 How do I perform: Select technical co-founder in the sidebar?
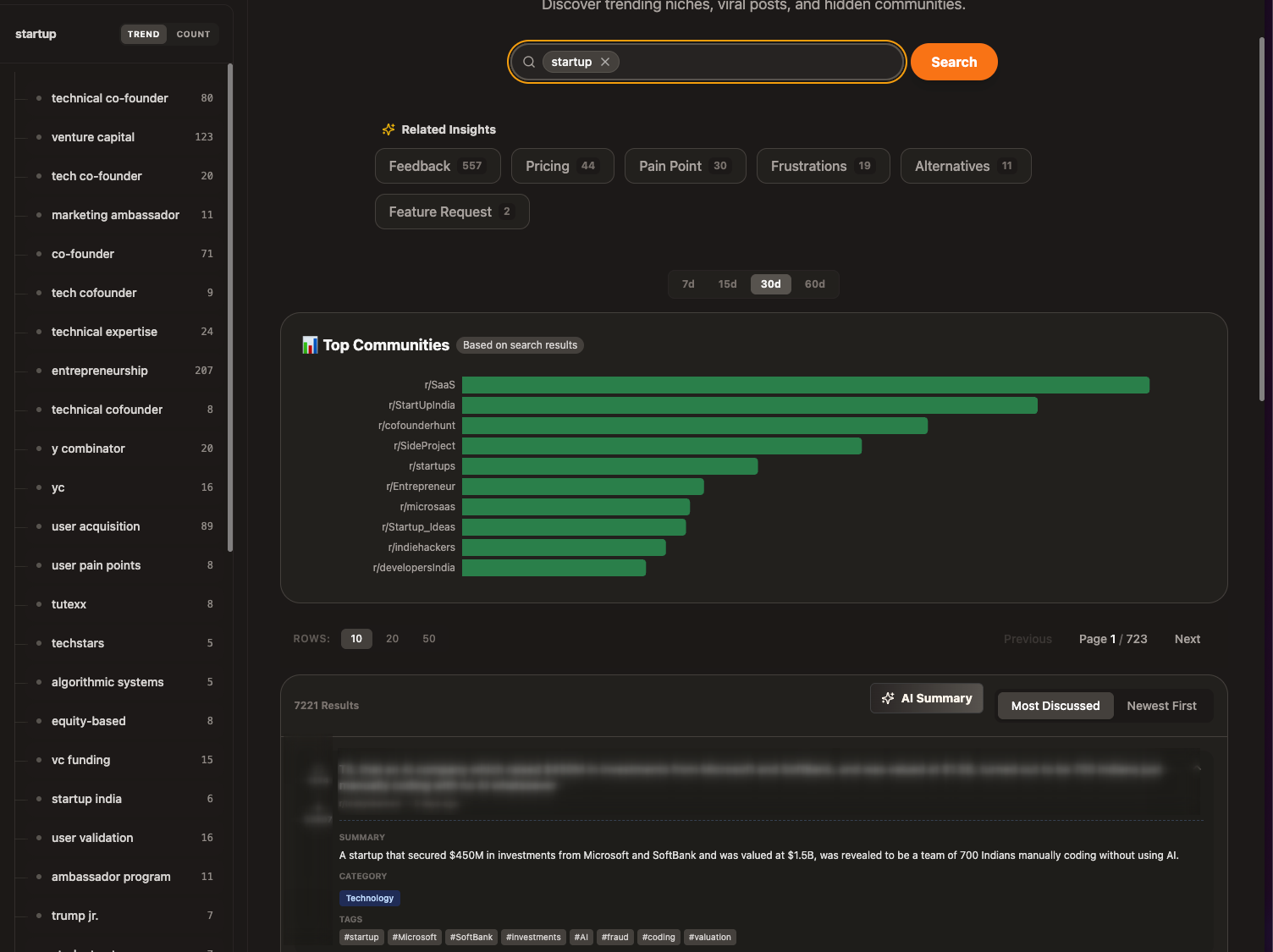(x=110, y=98)
